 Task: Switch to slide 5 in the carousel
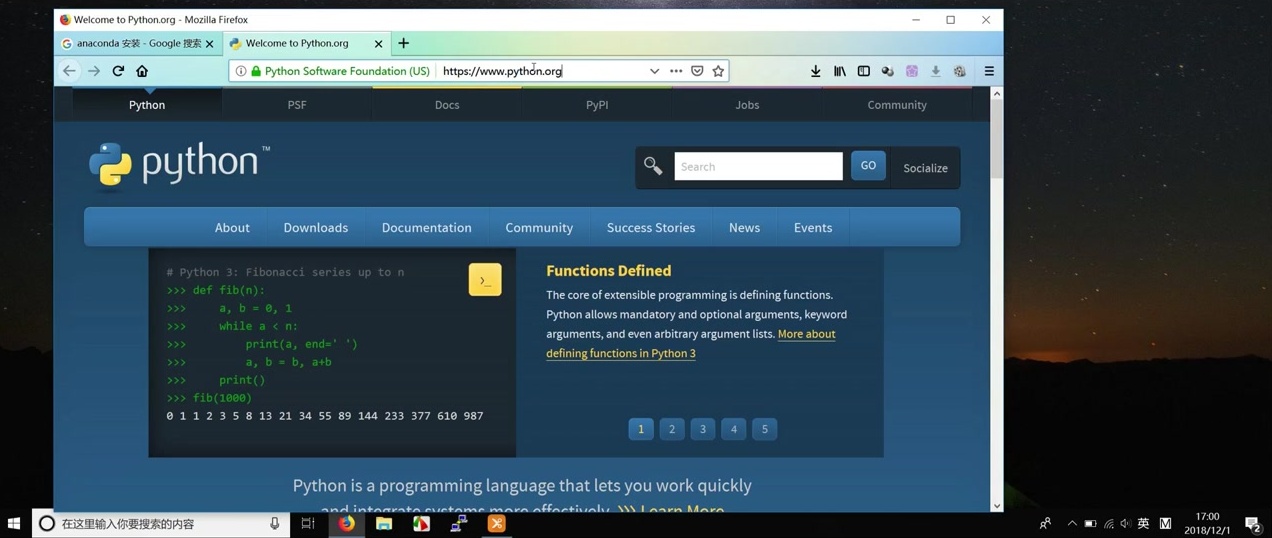[765, 429]
